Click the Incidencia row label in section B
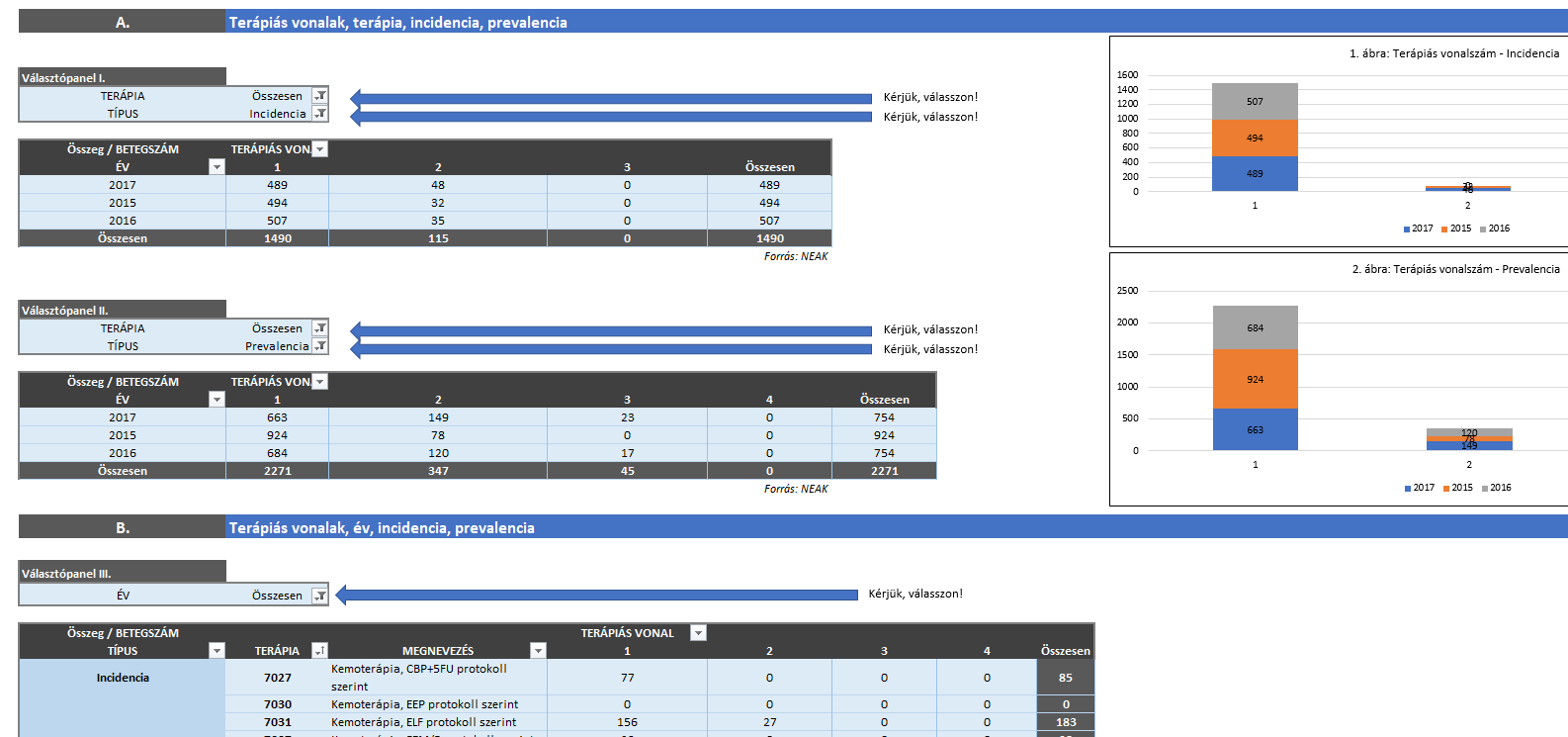The width and height of the screenshot is (1568, 737). coord(123,678)
